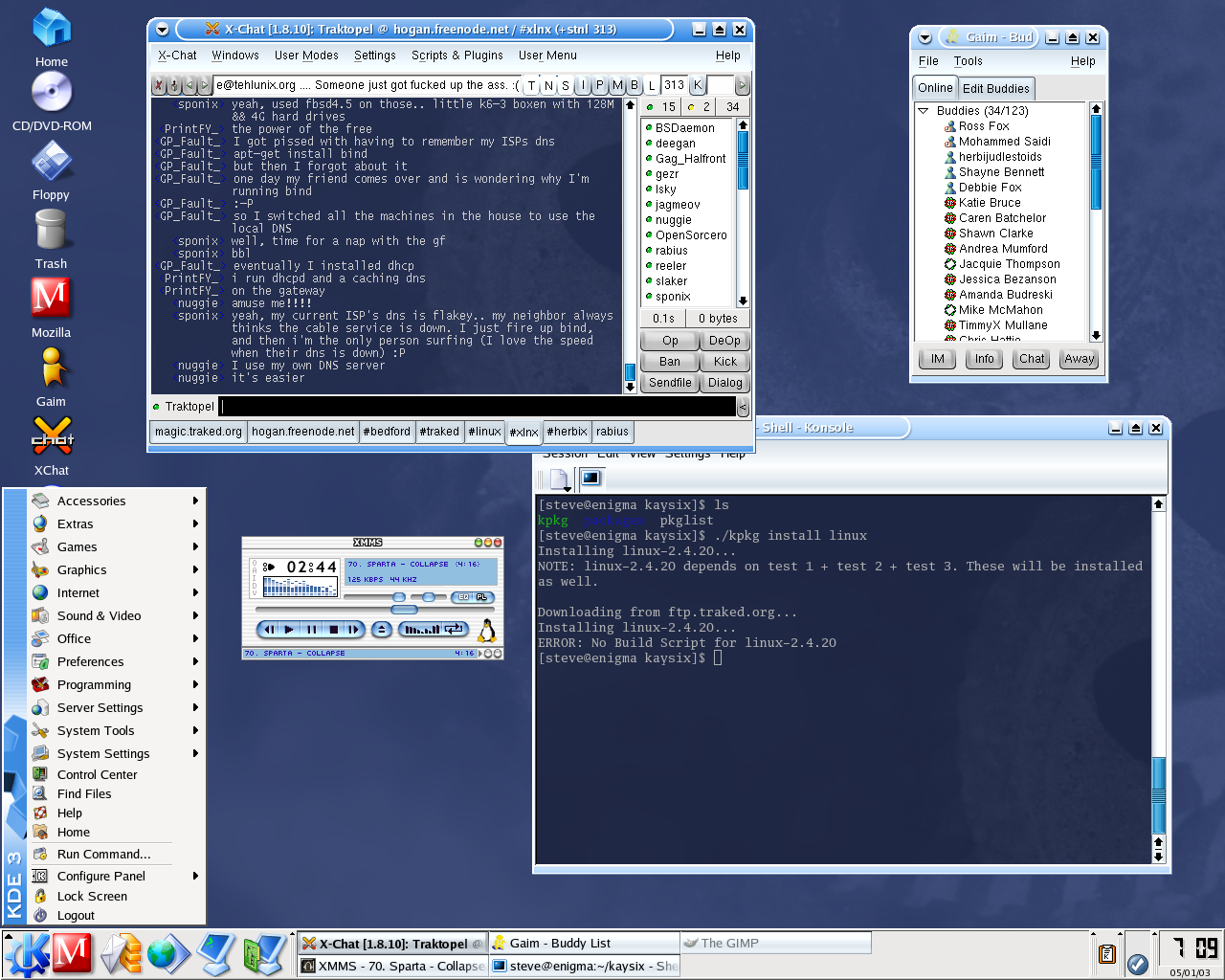Click the Kick button in X-Chat
1225x980 pixels.
pos(725,362)
